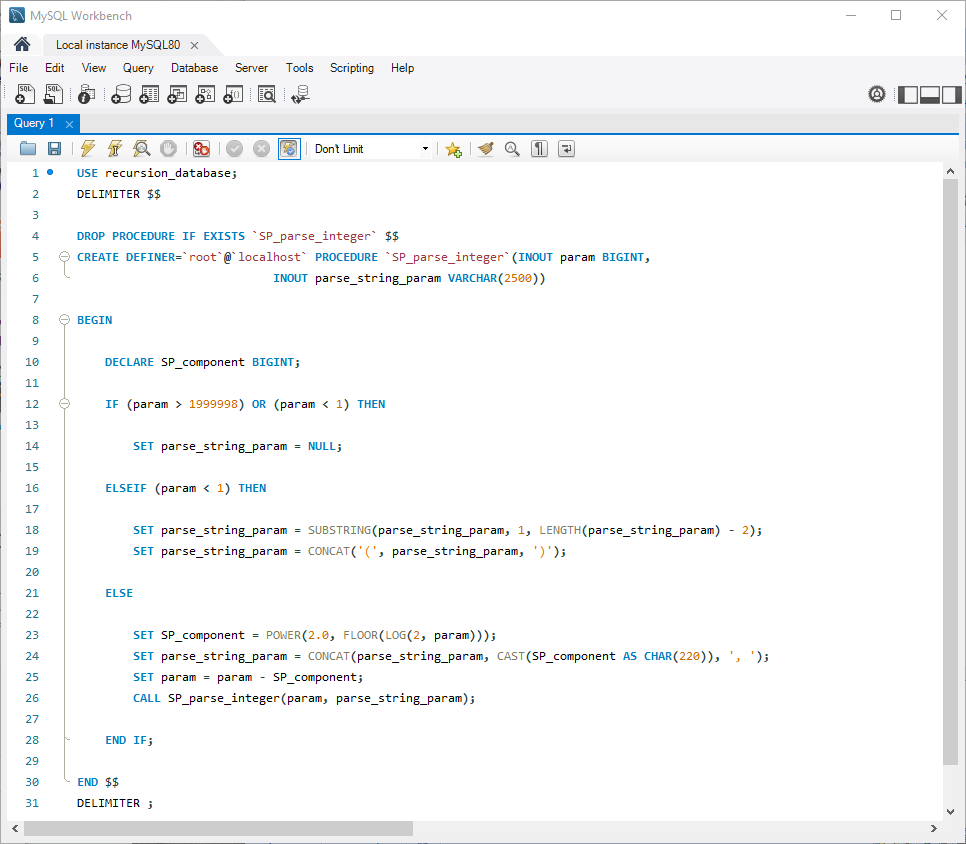Execute the SQL script with the lightning bolt
The height and width of the screenshot is (844, 966).
88,149
